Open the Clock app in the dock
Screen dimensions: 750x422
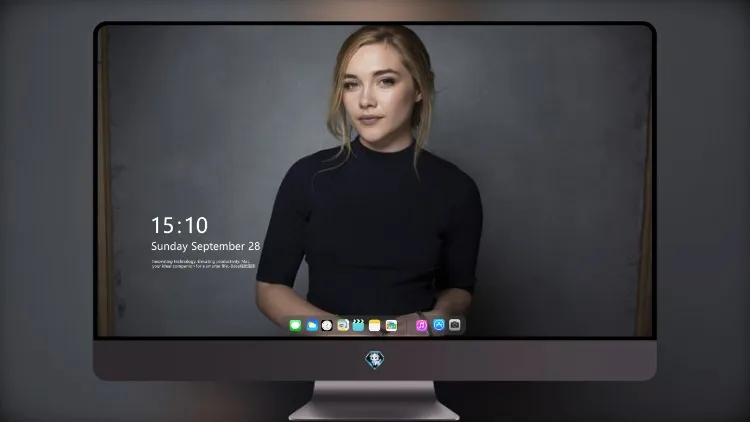coord(327,326)
